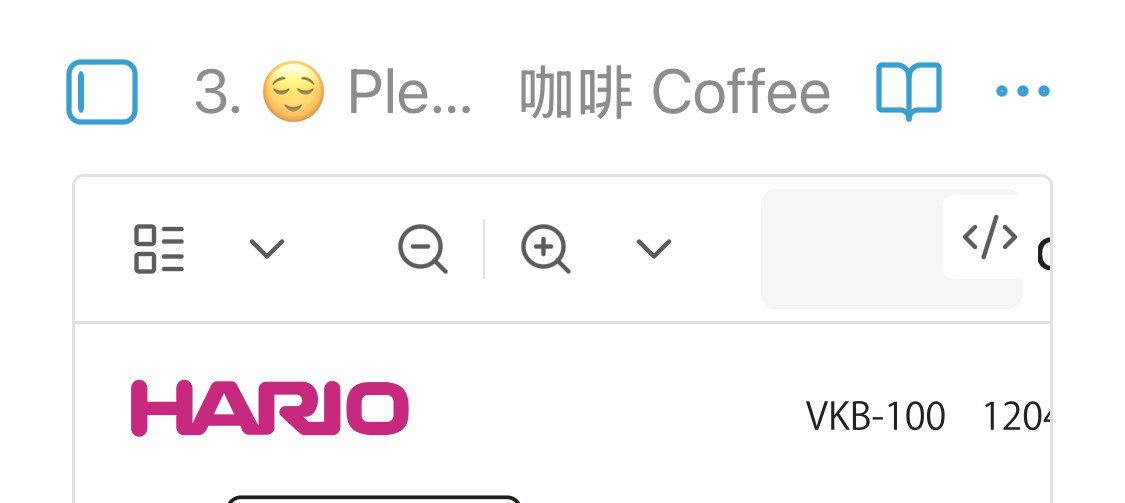Viewport: 1125px width, 503px height.
Task: Switch to the code view icon
Action: point(989,238)
